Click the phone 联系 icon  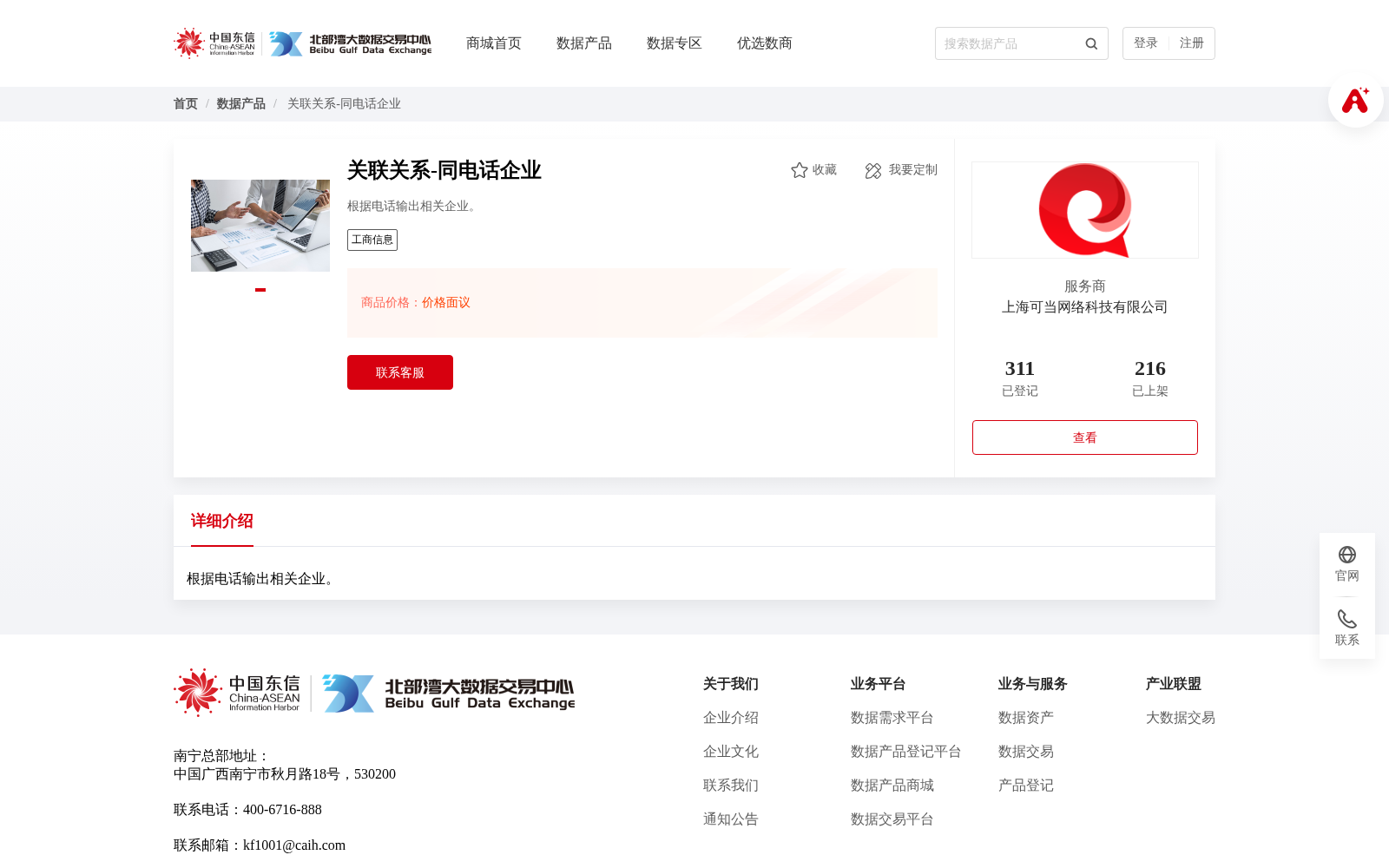(x=1347, y=619)
